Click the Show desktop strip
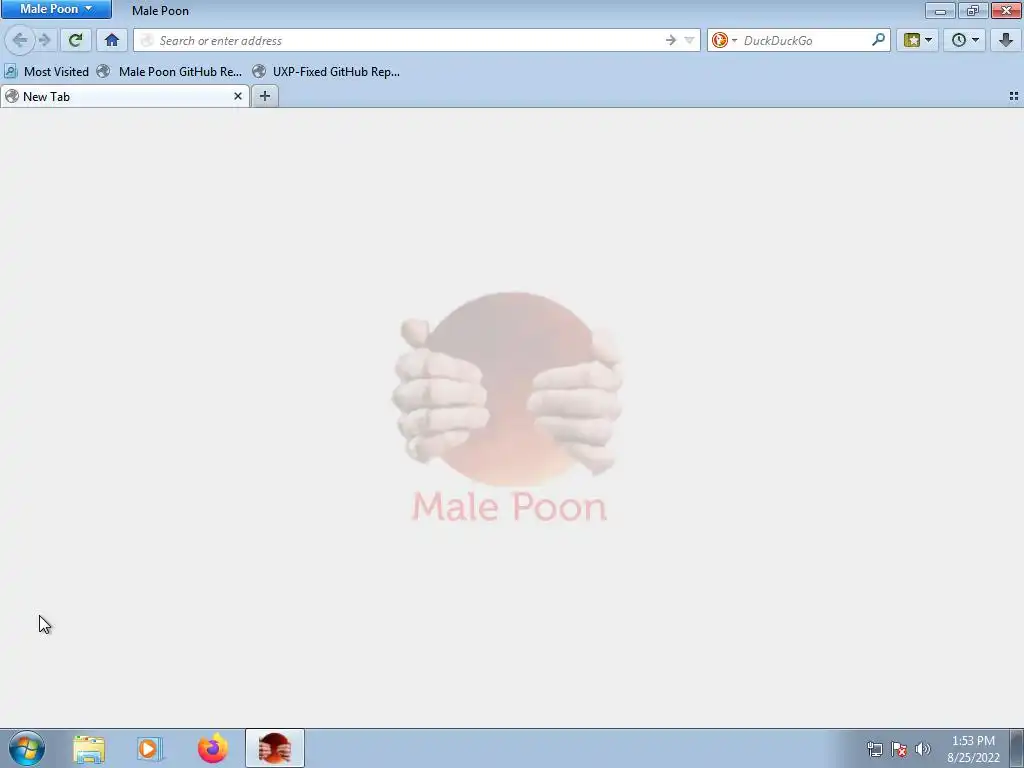The height and width of the screenshot is (768, 1024). point(1017,748)
